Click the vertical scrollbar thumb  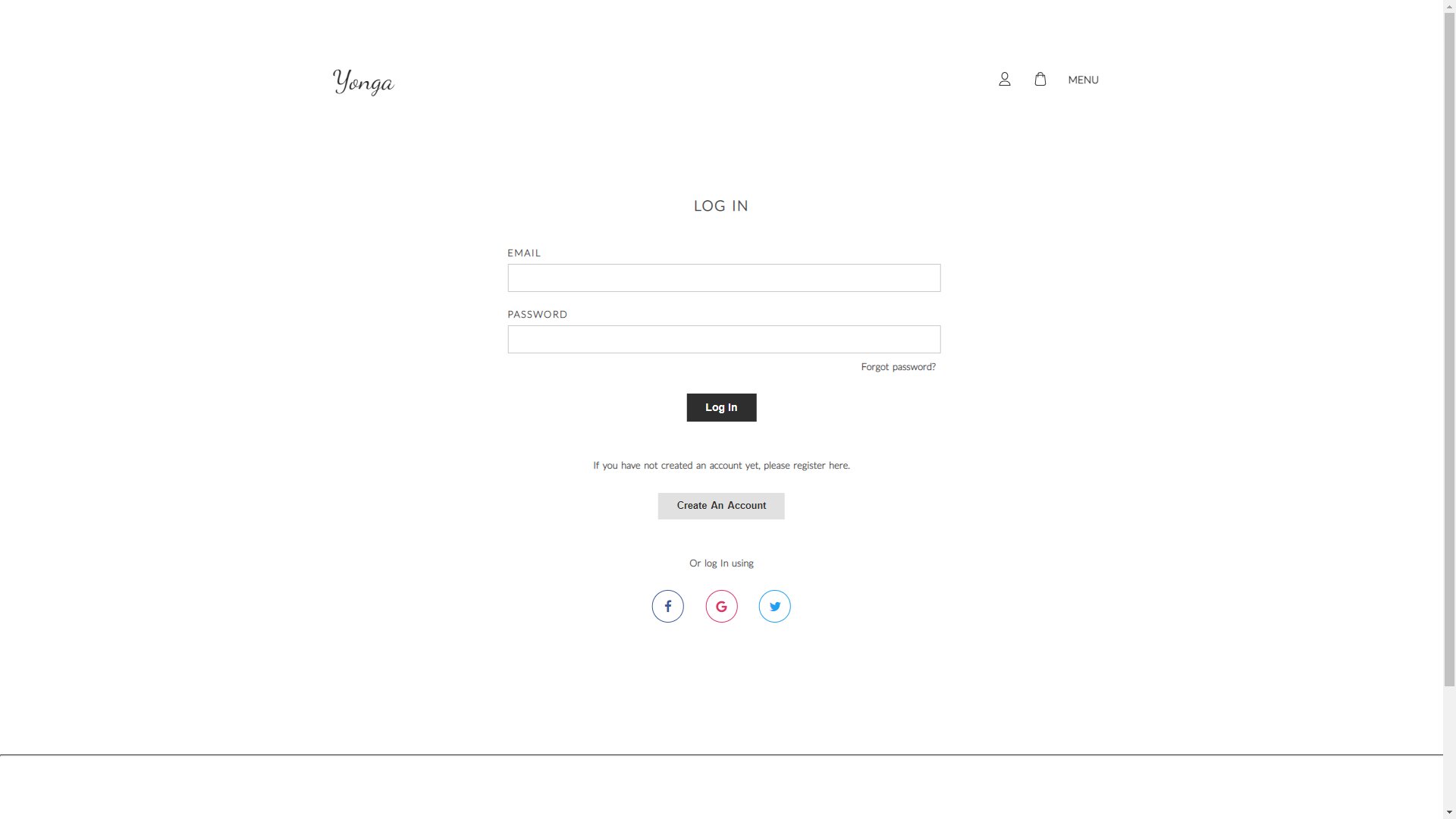point(1449,350)
